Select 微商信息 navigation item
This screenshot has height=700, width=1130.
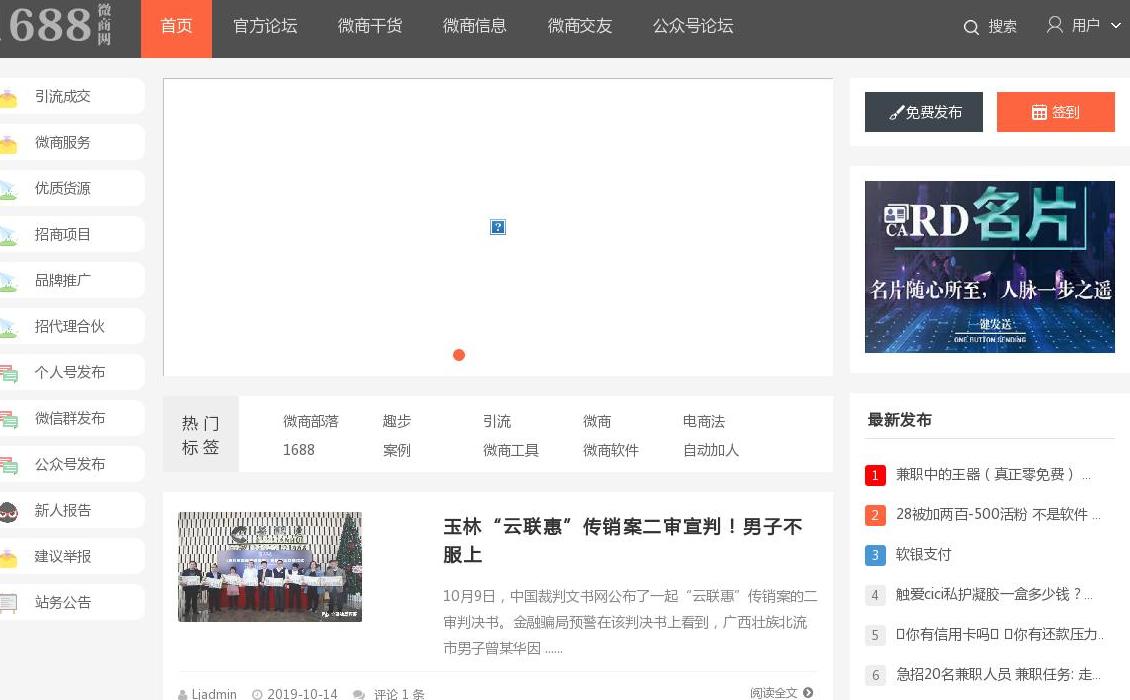pyautogui.click(x=475, y=26)
